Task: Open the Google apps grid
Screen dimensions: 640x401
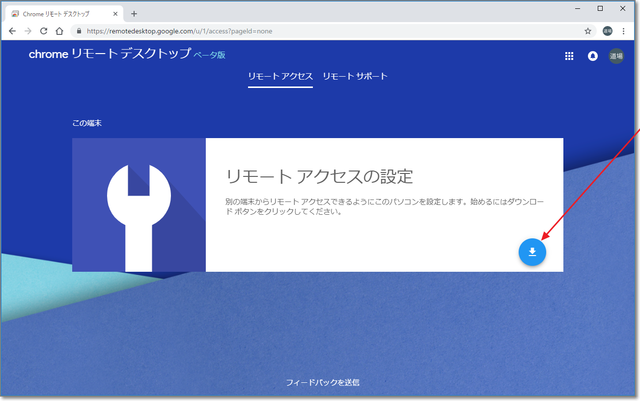Action: [x=570, y=57]
